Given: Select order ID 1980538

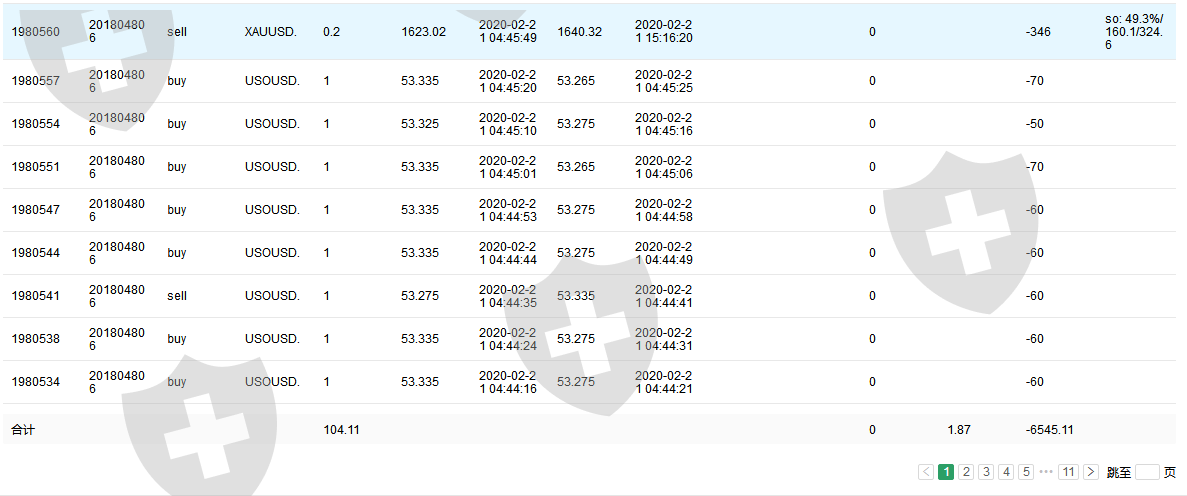Looking at the screenshot, I should [x=36, y=339].
